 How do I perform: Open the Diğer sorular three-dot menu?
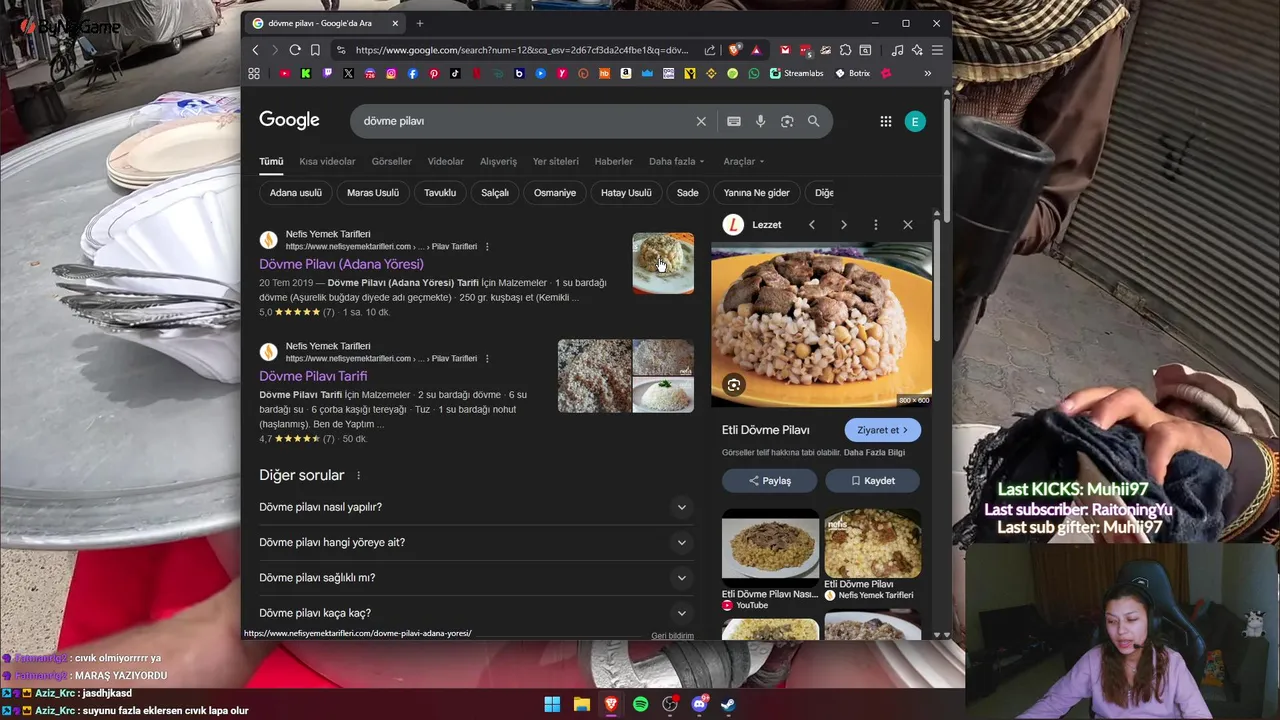click(358, 476)
